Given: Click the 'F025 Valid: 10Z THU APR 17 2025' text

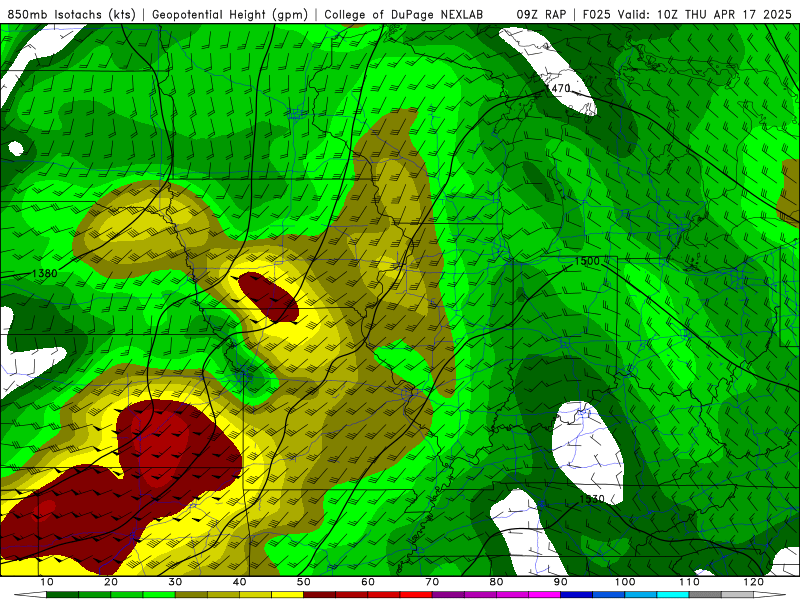Looking at the screenshot, I should (687, 15).
